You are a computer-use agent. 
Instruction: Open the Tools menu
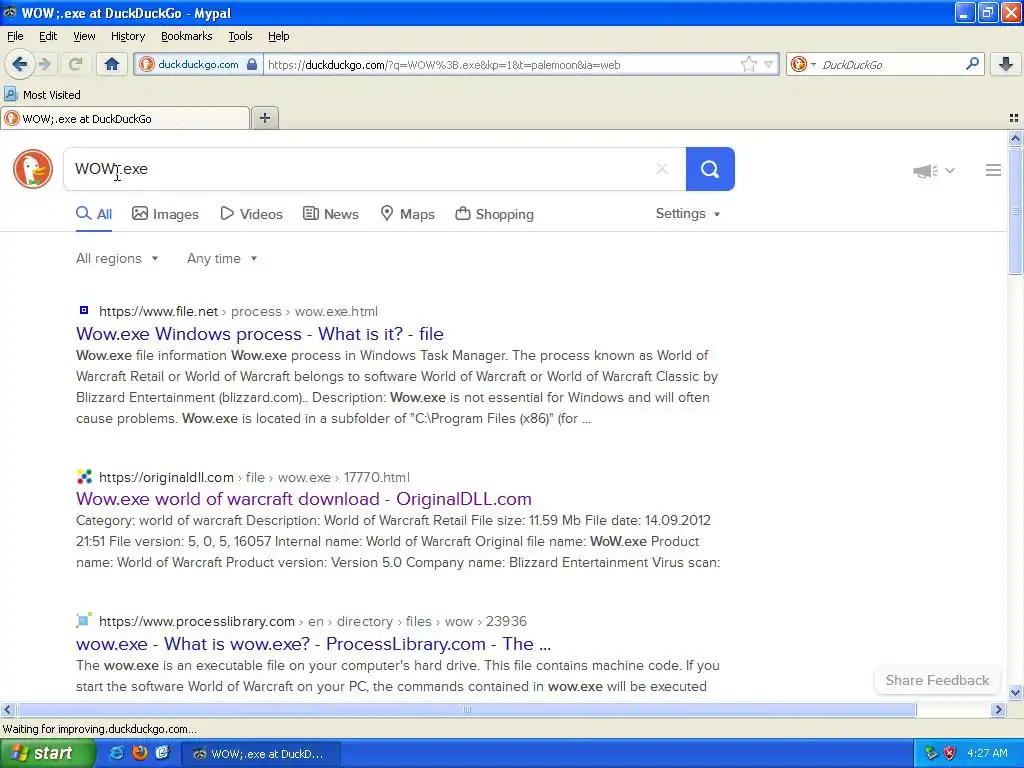240,36
